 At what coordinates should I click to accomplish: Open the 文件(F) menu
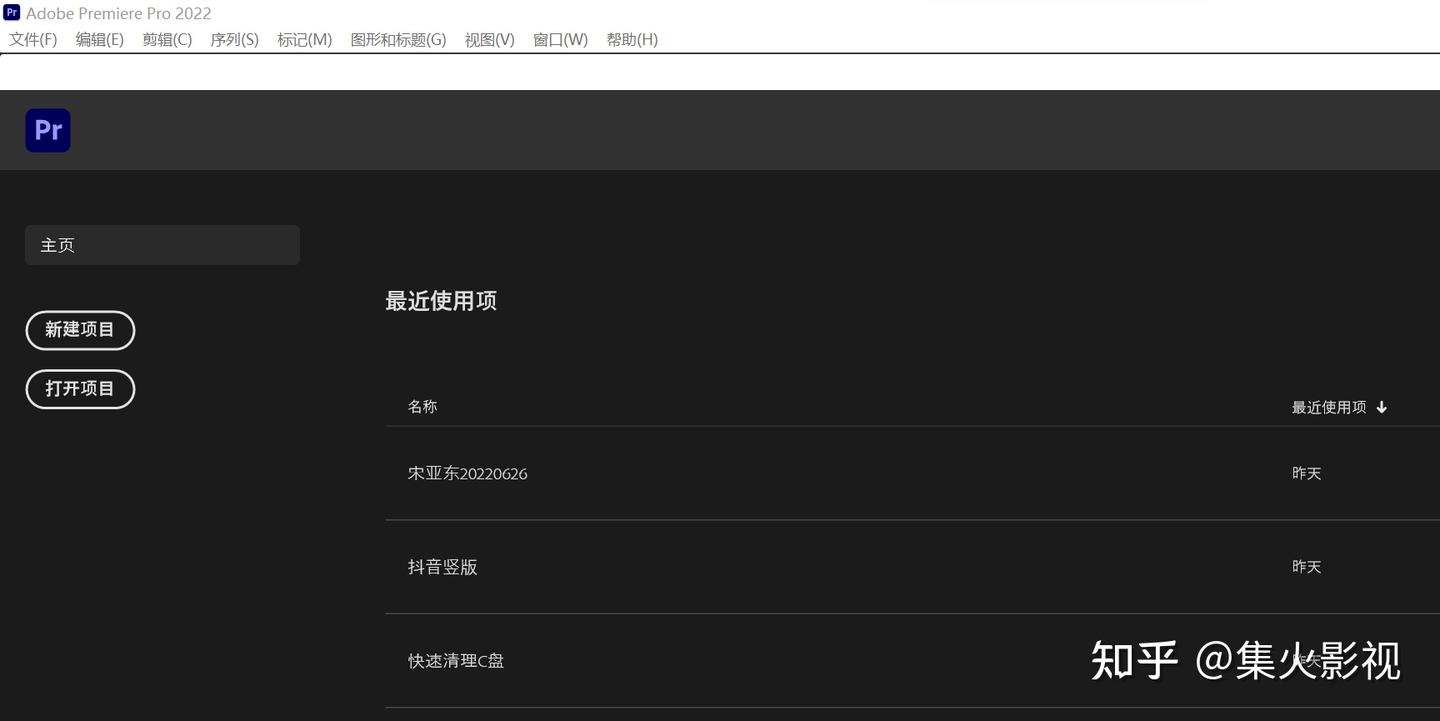click(x=32, y=40)
